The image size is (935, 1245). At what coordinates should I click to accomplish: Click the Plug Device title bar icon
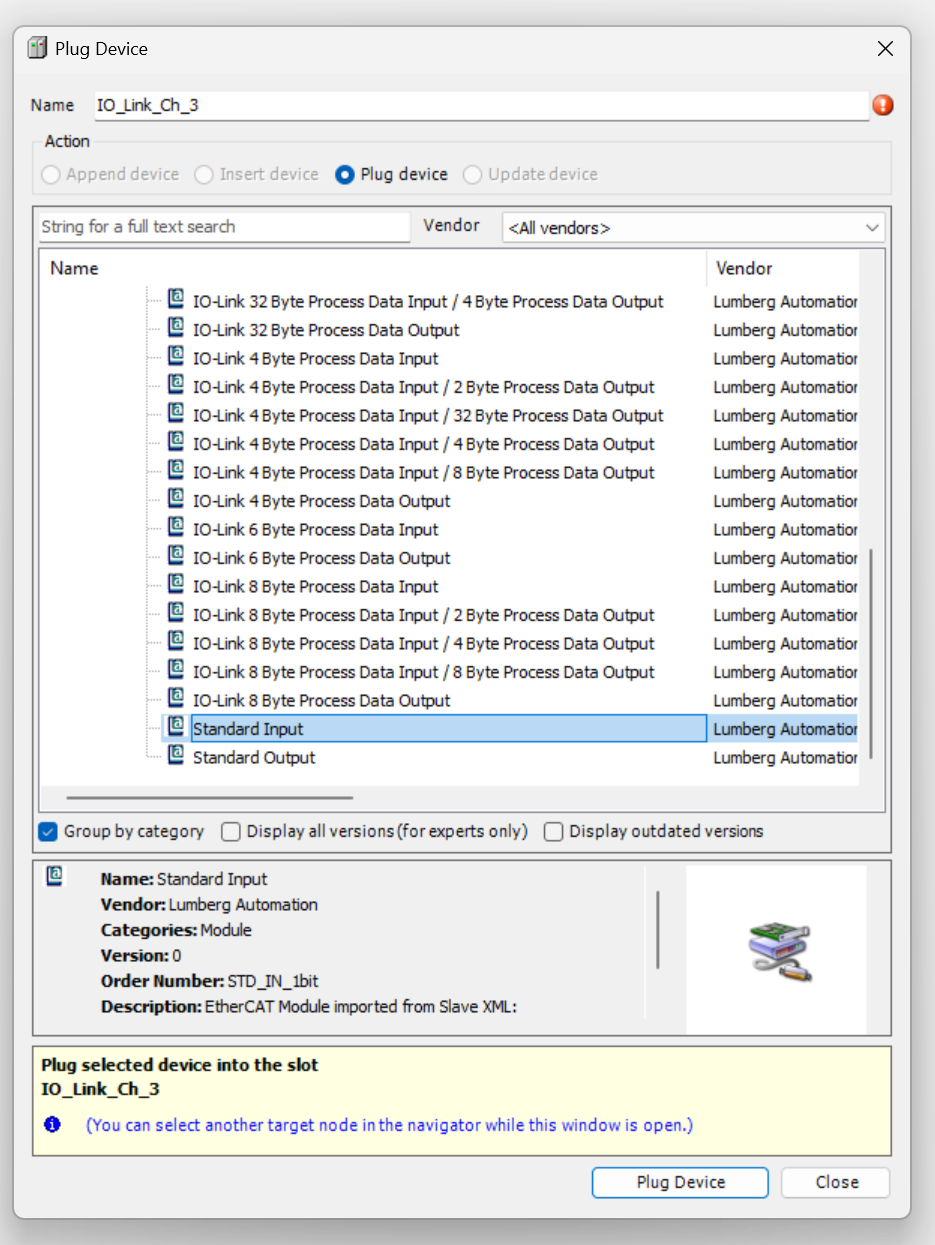point(38,48)
